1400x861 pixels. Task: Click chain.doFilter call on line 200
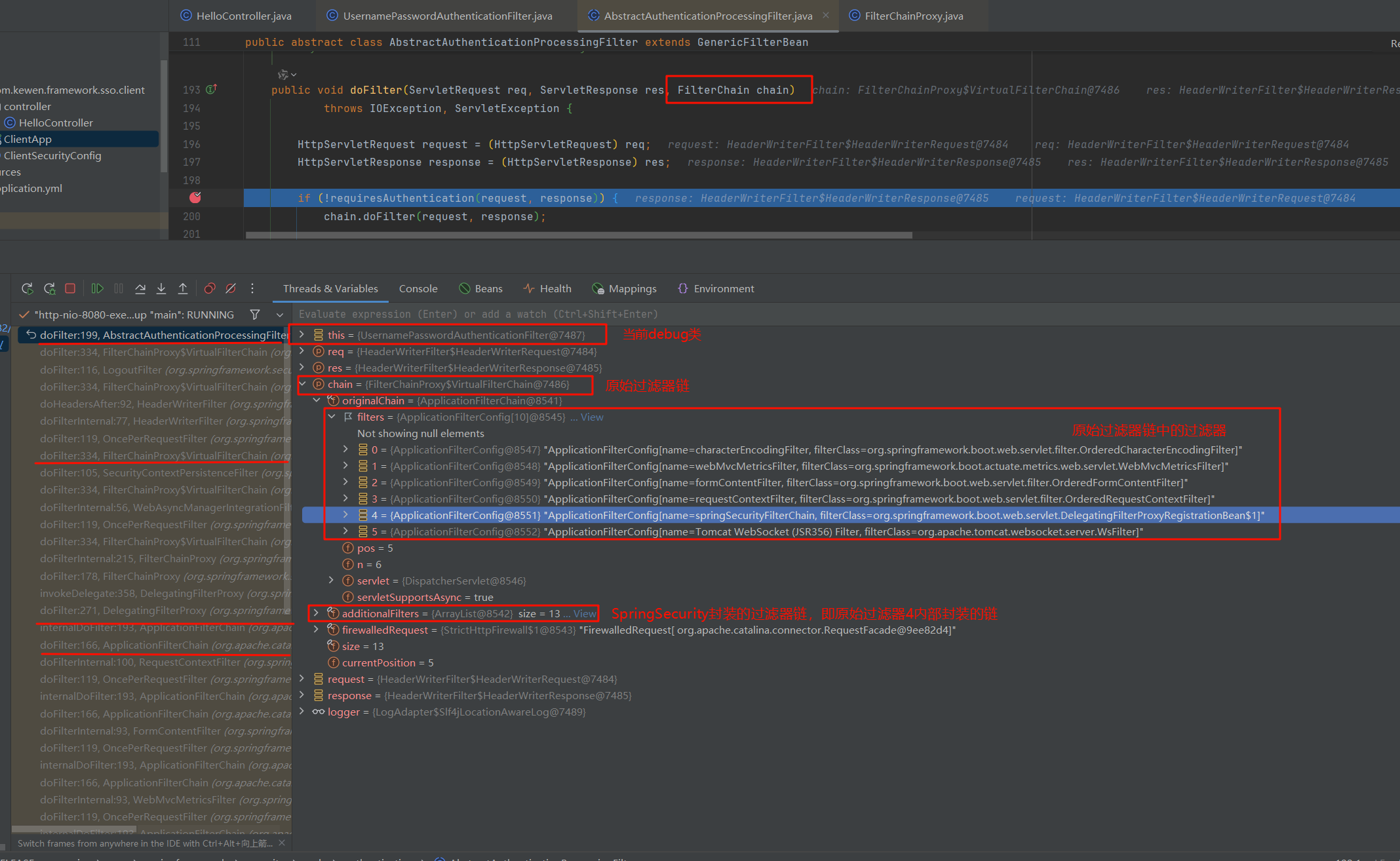[434, 216]
